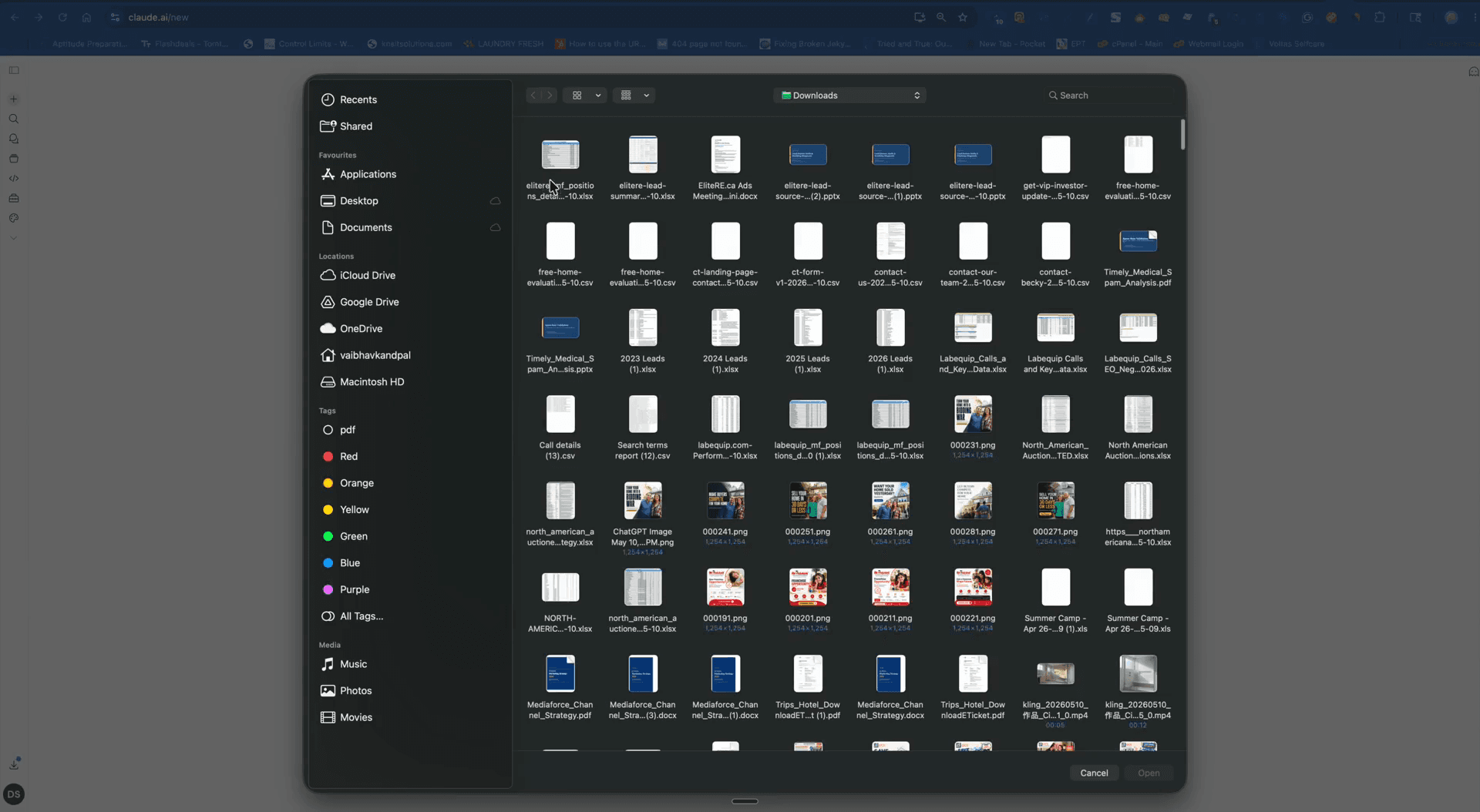Screen dimensions: 1480x812
Task: Click the Search field in file dialog
Action: pyautogui.click(x=1110, y=96)
